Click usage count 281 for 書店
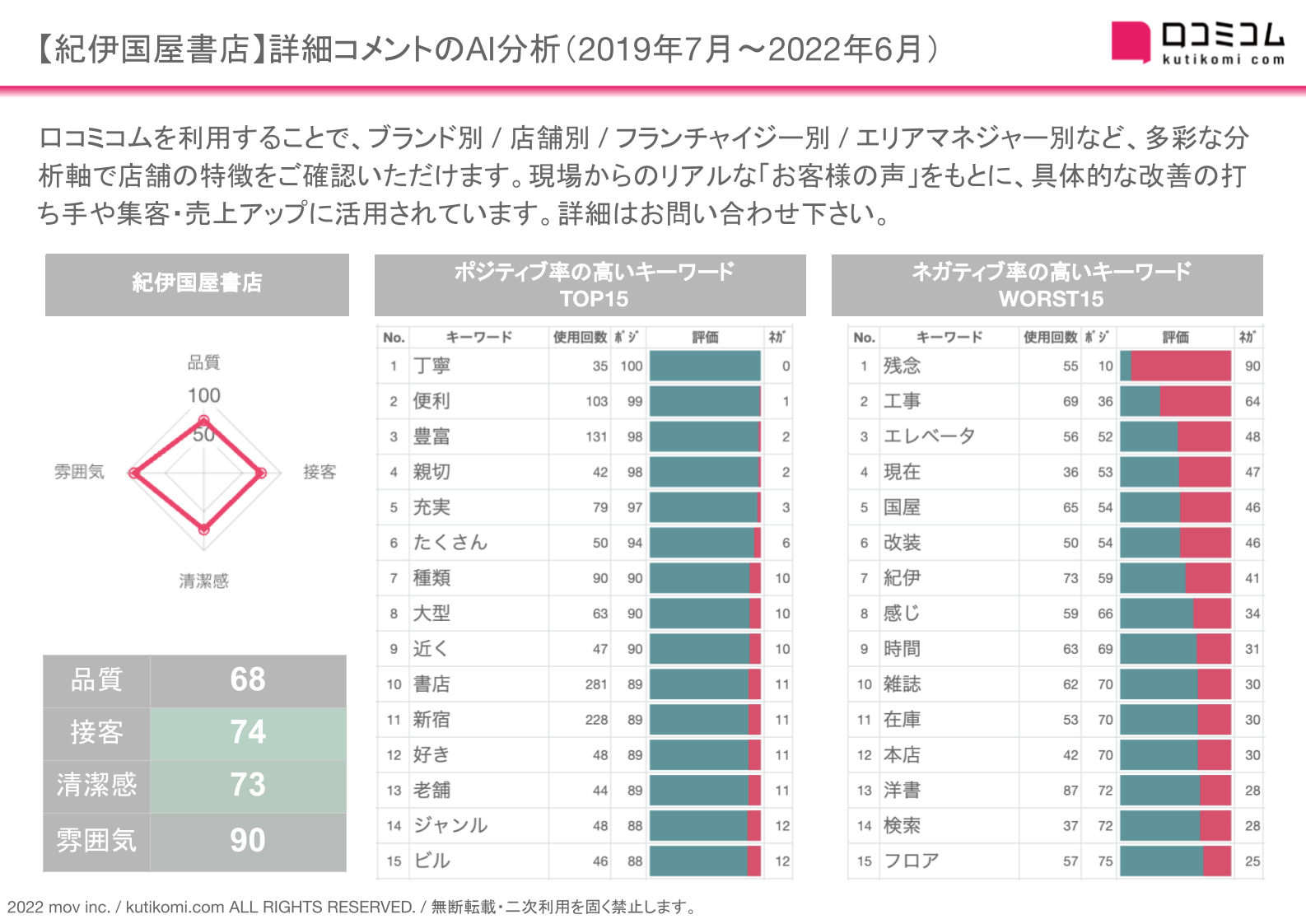The width and height of the screenshot is (1306, 924). (x=596, y=684)
